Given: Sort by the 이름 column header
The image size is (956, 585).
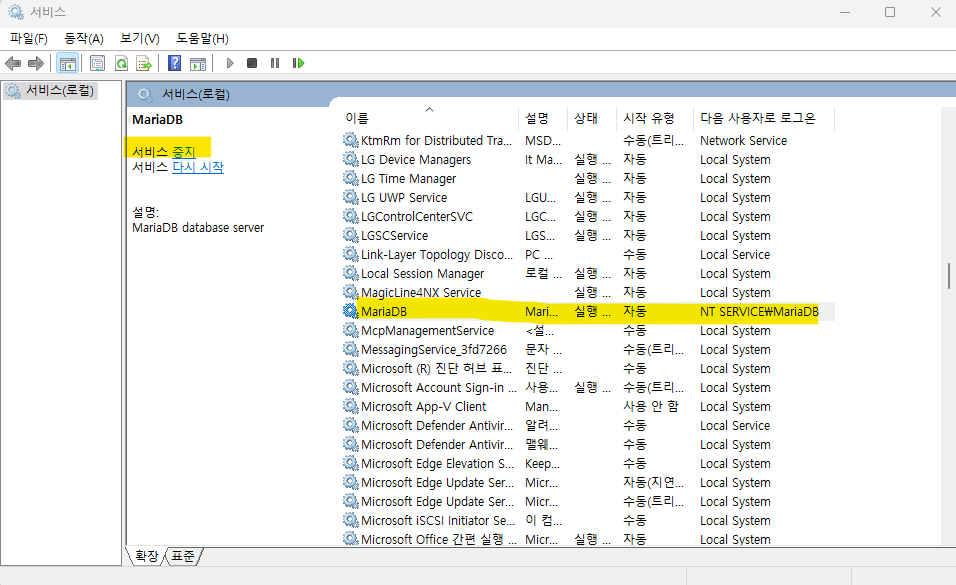Looking at the screenshot, I should (429, 118).
